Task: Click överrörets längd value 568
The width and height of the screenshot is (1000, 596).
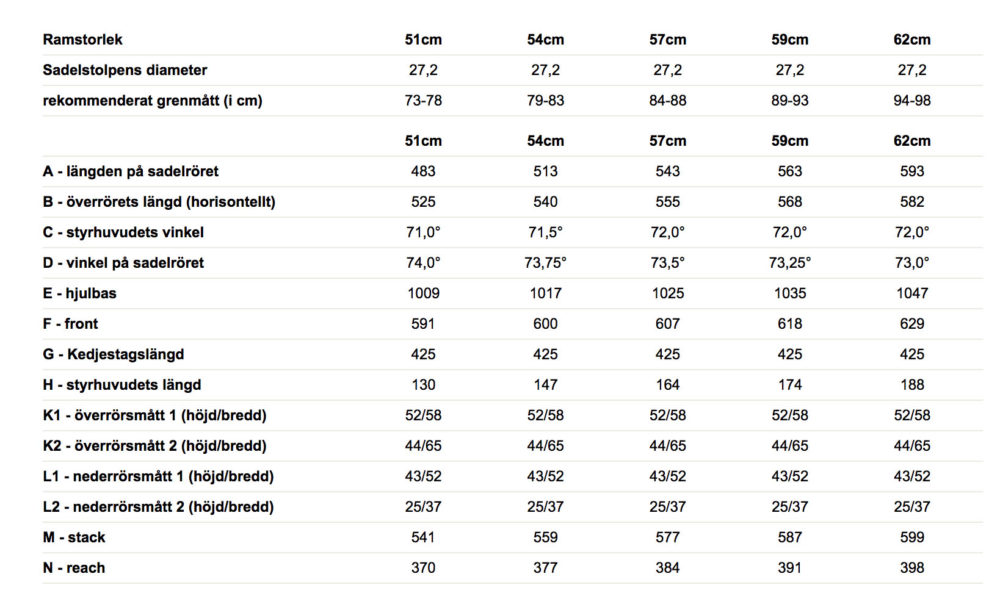Action: (790, 202)
